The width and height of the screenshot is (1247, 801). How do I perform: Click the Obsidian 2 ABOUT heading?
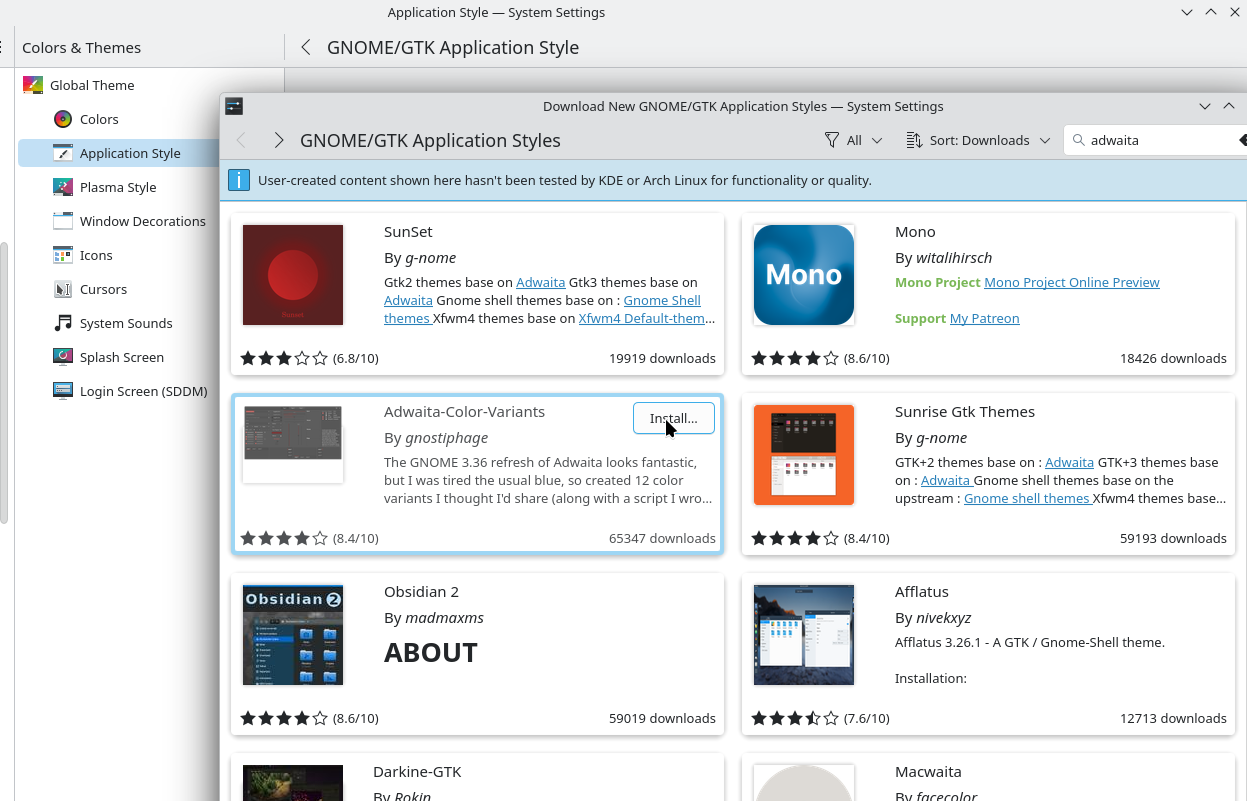(x=431, y=652)
